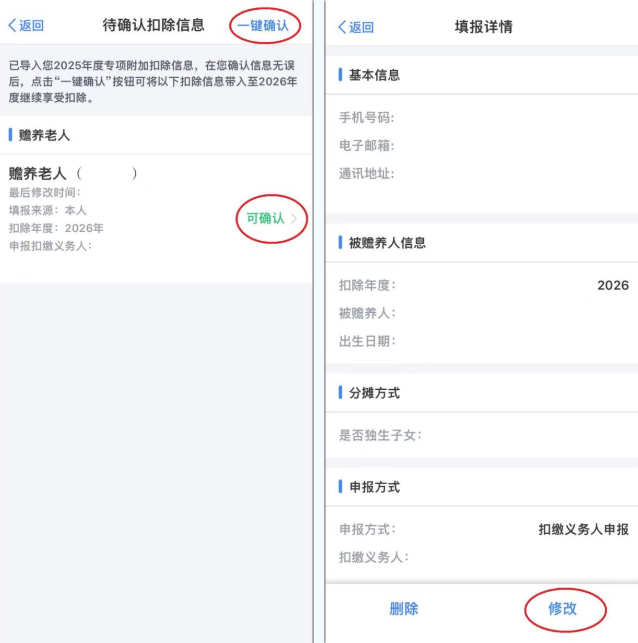Screen dimensions: 638x643
Task: Tap the green 可确认 status link
Action: pyautogui.click(x=265, y=218)
